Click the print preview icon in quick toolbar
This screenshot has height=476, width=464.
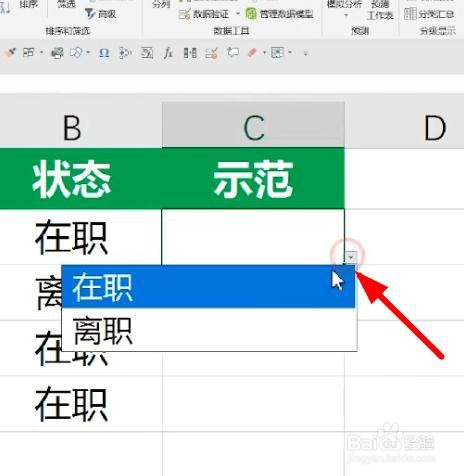(57, 53)
